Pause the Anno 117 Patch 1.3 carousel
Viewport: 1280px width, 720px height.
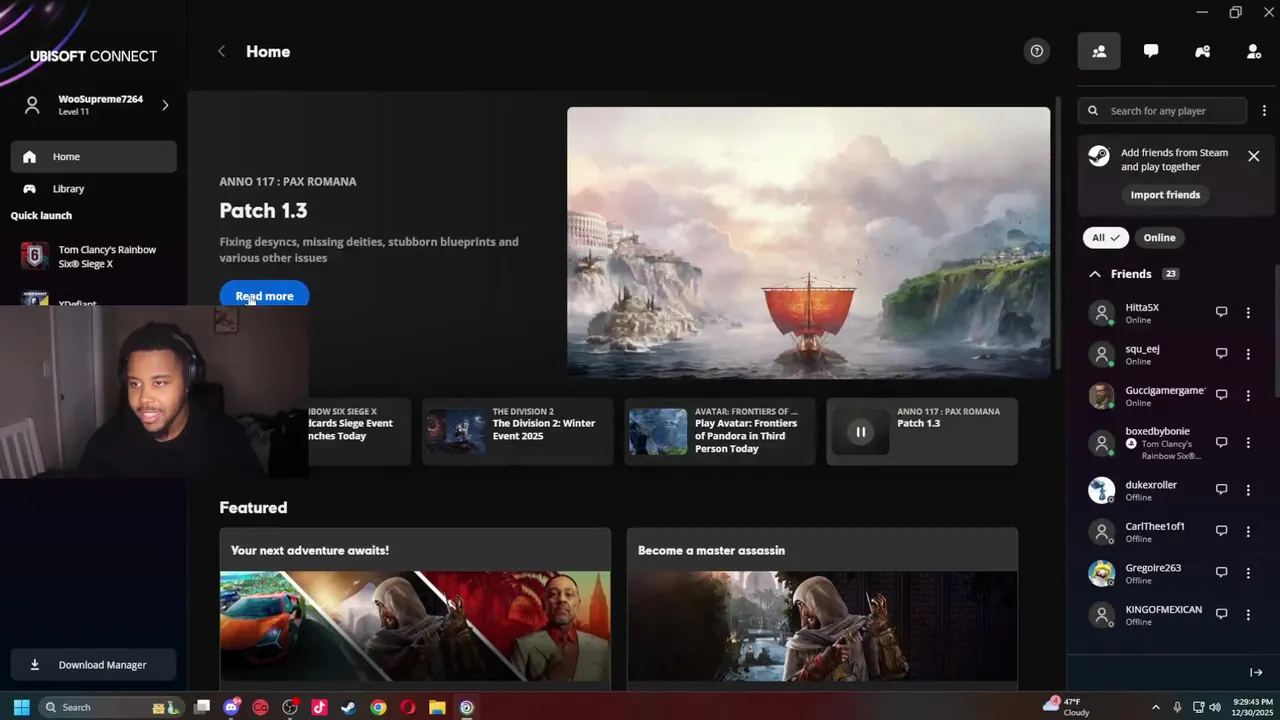(x=860, y=432)
